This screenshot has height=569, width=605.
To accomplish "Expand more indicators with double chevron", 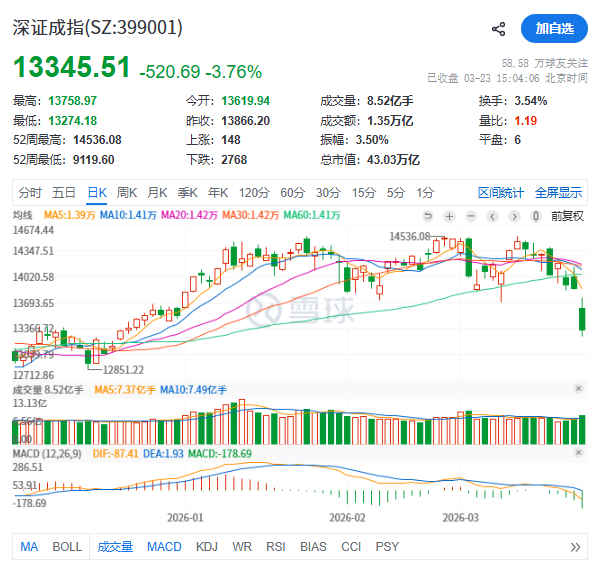I will pos(575,547).
